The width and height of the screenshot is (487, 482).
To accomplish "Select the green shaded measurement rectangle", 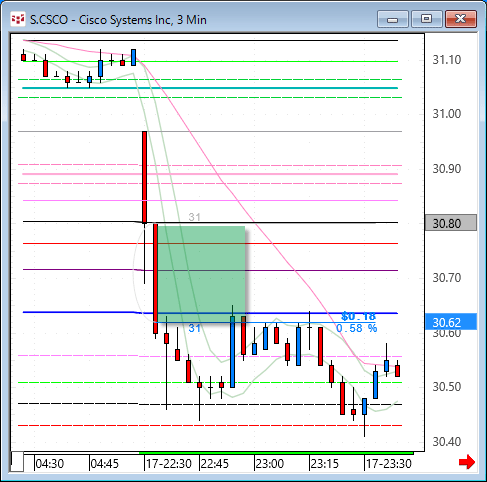I will click(x=201, y=274).
